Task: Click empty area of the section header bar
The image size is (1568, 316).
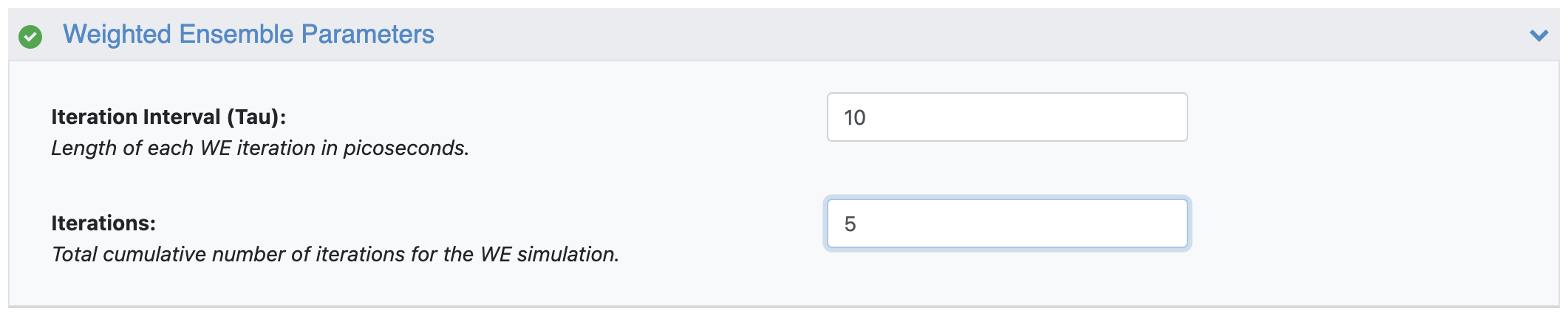Action: point(961,35)
